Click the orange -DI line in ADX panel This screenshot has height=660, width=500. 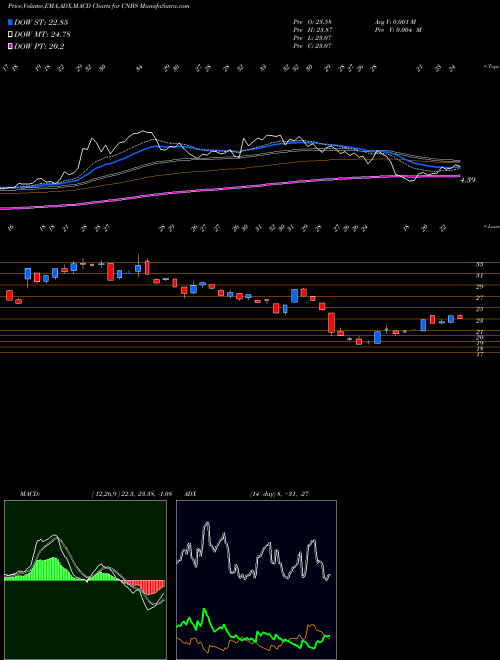(x=253, y=640)
